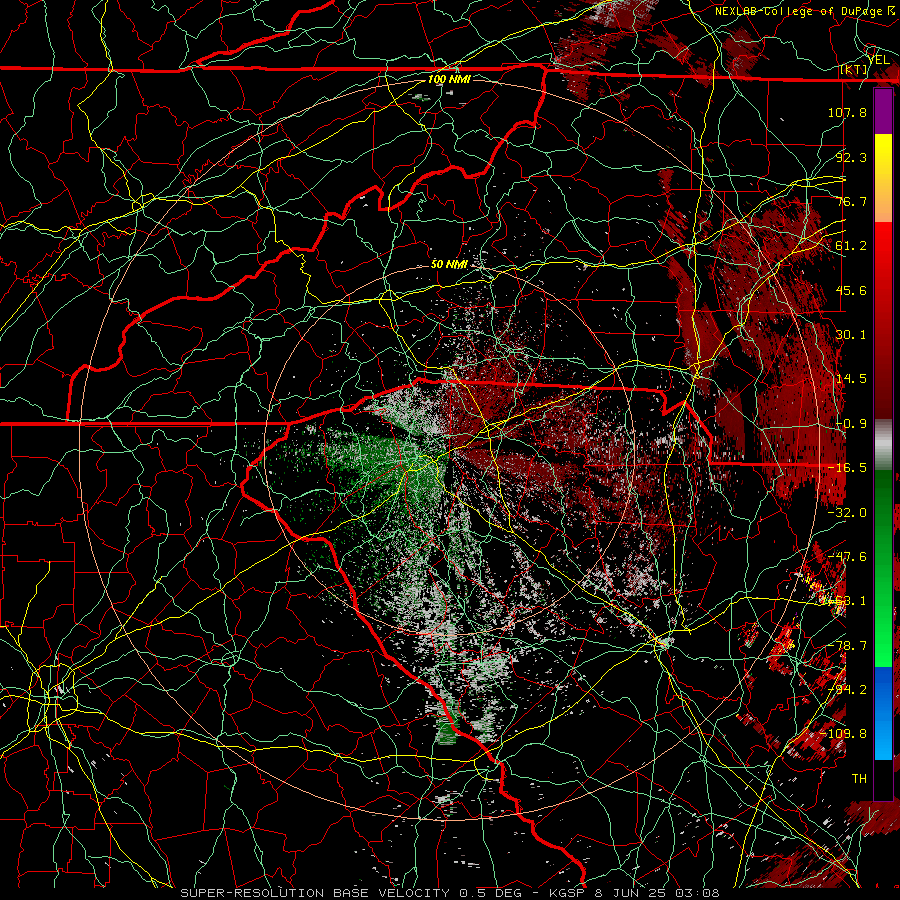Viewport: 900px width, 900px height.
Task: Select the -109.8 legend value
Action: pos(843,734)
